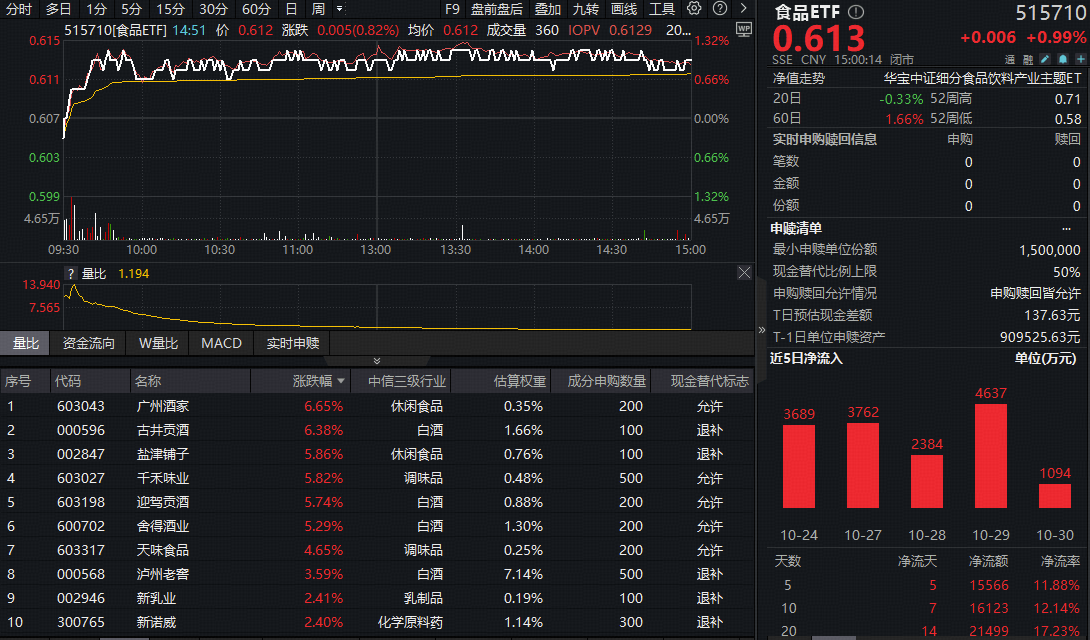Sort by 涨跌幅 column arrow
This screenshot has height=640, width=1090.
[343, 381]
